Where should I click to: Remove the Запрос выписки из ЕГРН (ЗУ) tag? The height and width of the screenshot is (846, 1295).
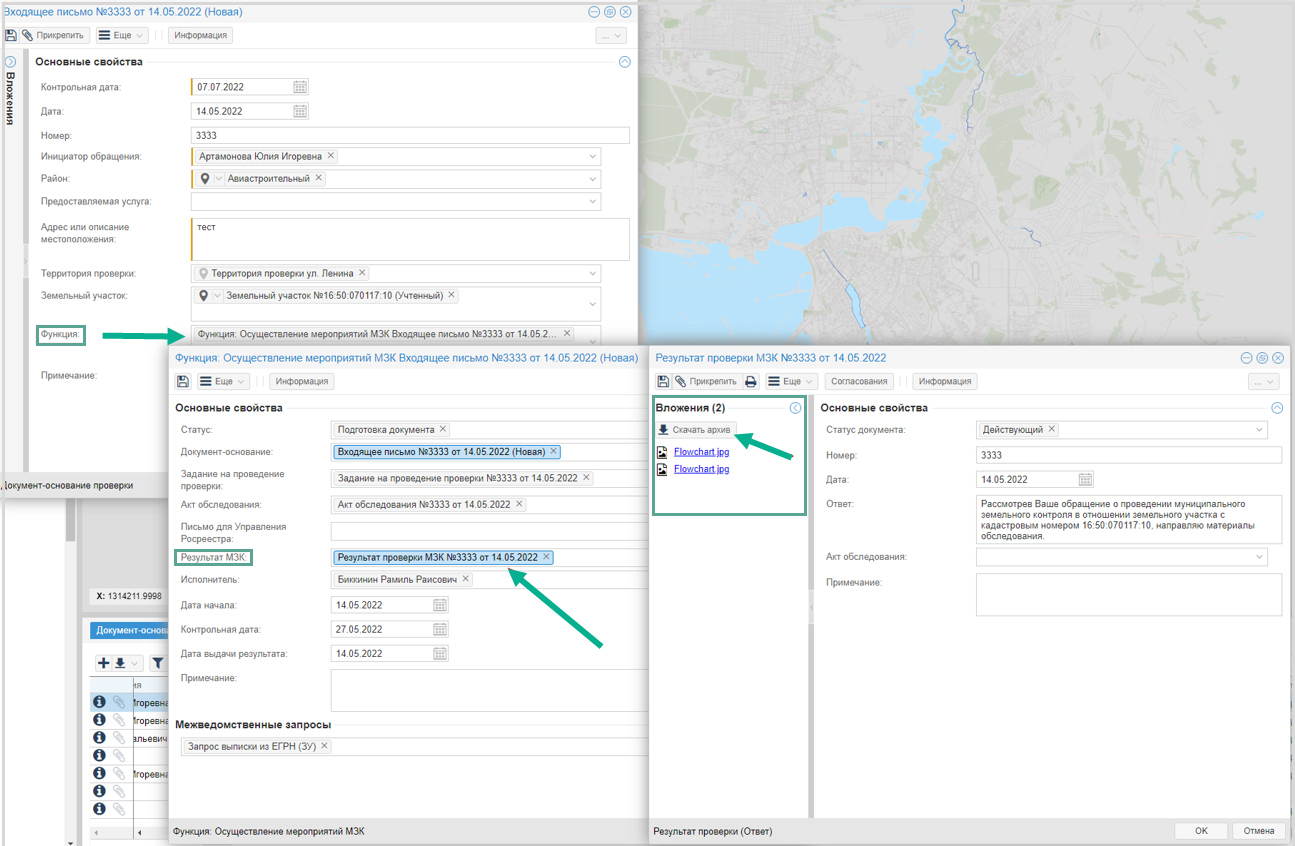point(325,746)
